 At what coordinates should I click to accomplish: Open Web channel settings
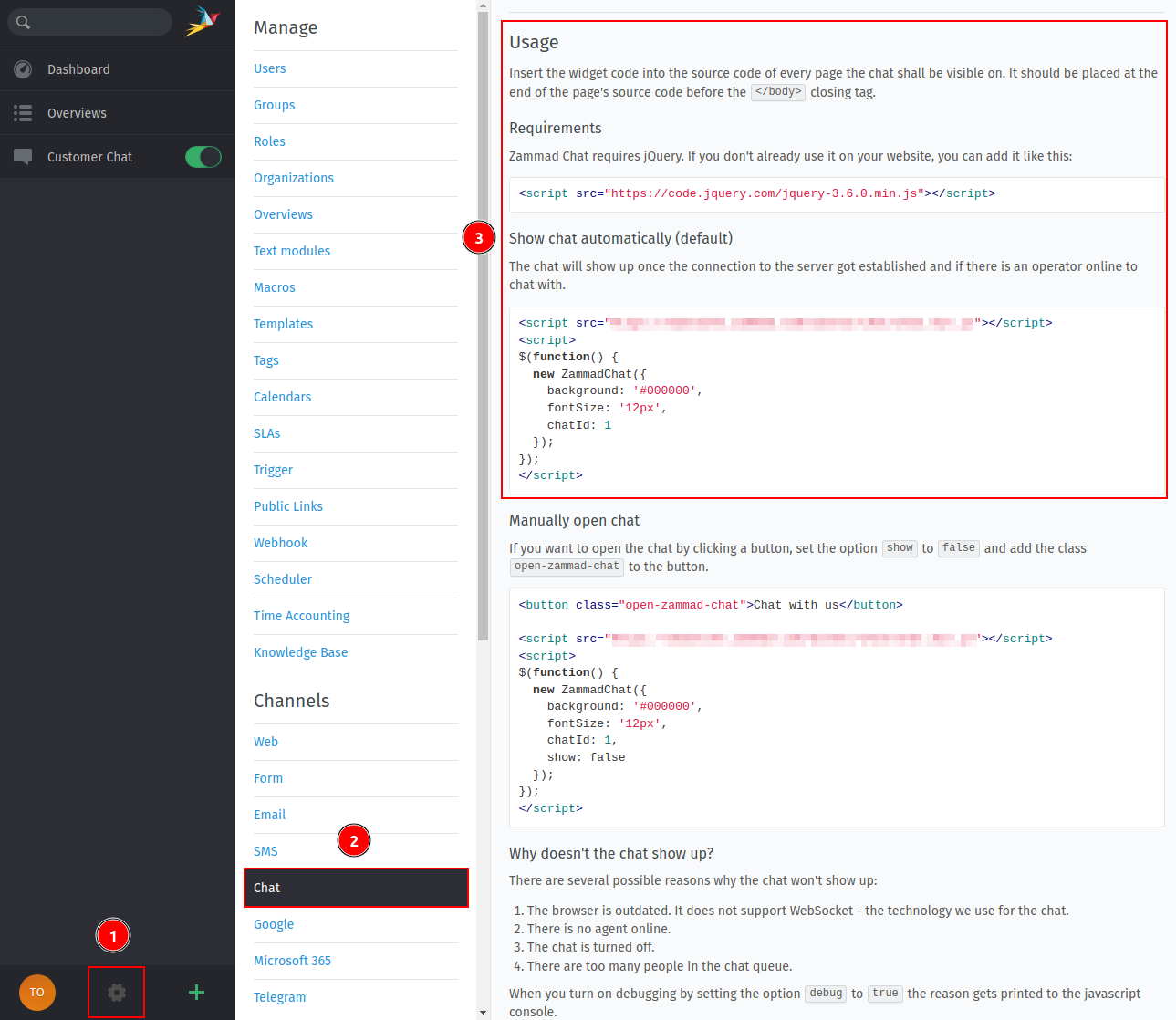click(x=266, y=742)
